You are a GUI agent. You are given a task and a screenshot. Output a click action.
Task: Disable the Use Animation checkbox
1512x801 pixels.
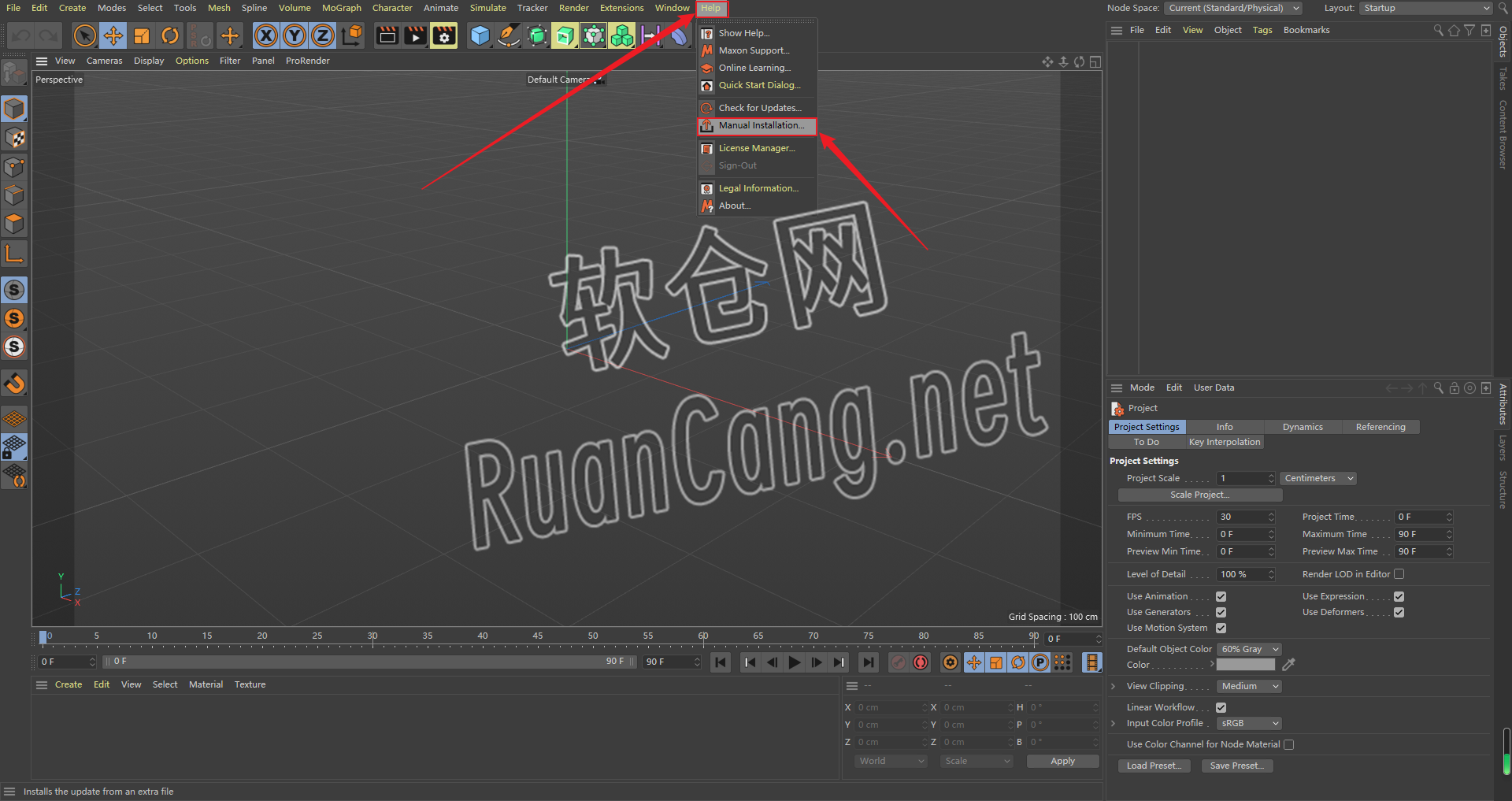1221,596
